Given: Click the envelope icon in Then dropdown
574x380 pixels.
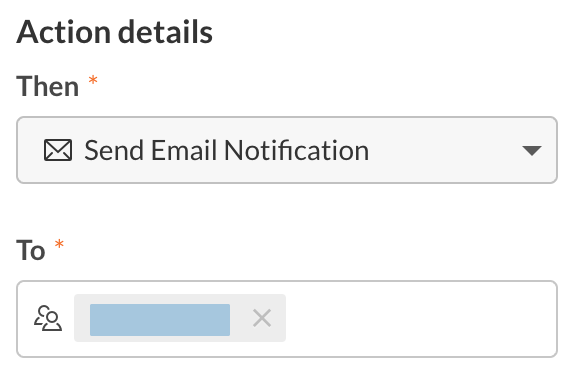Looking at the screenshot, I should click(x=58, y=150).
